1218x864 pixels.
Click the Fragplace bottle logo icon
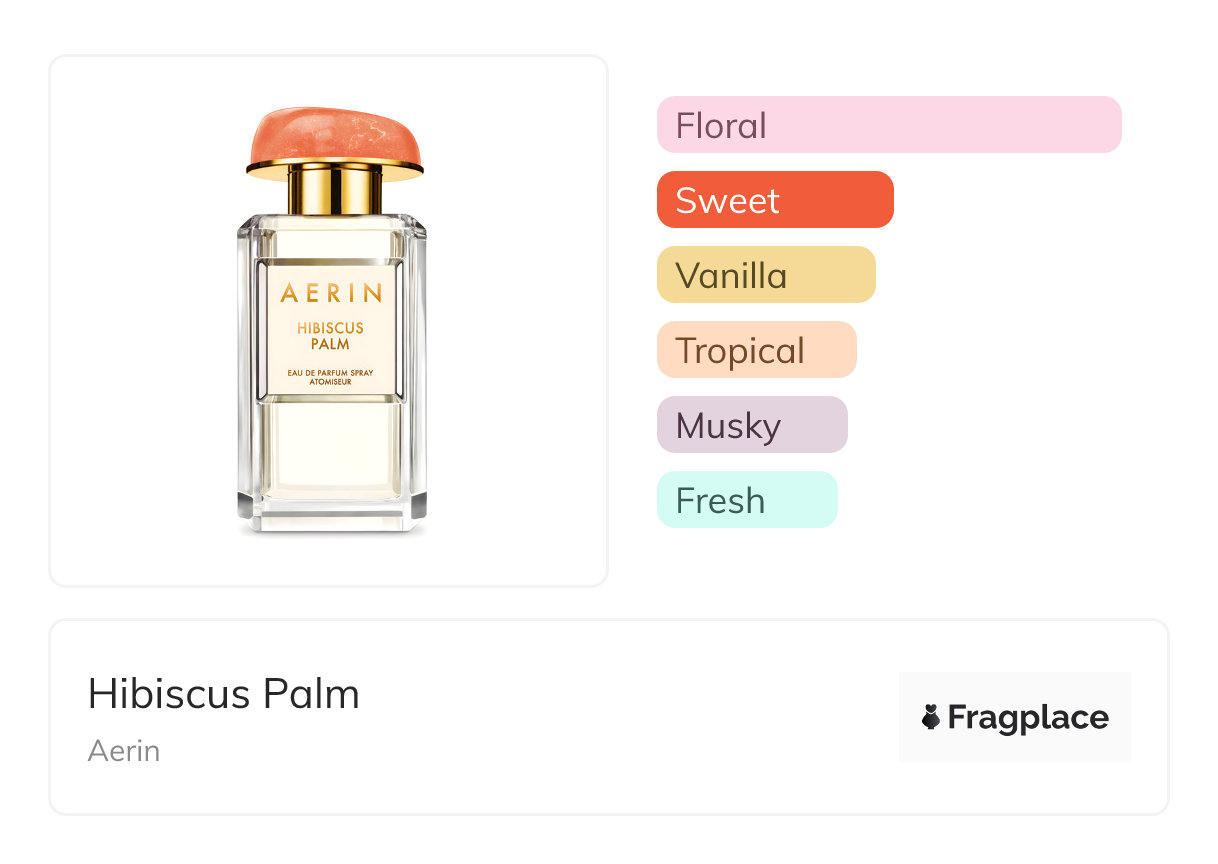pos(931,717)
